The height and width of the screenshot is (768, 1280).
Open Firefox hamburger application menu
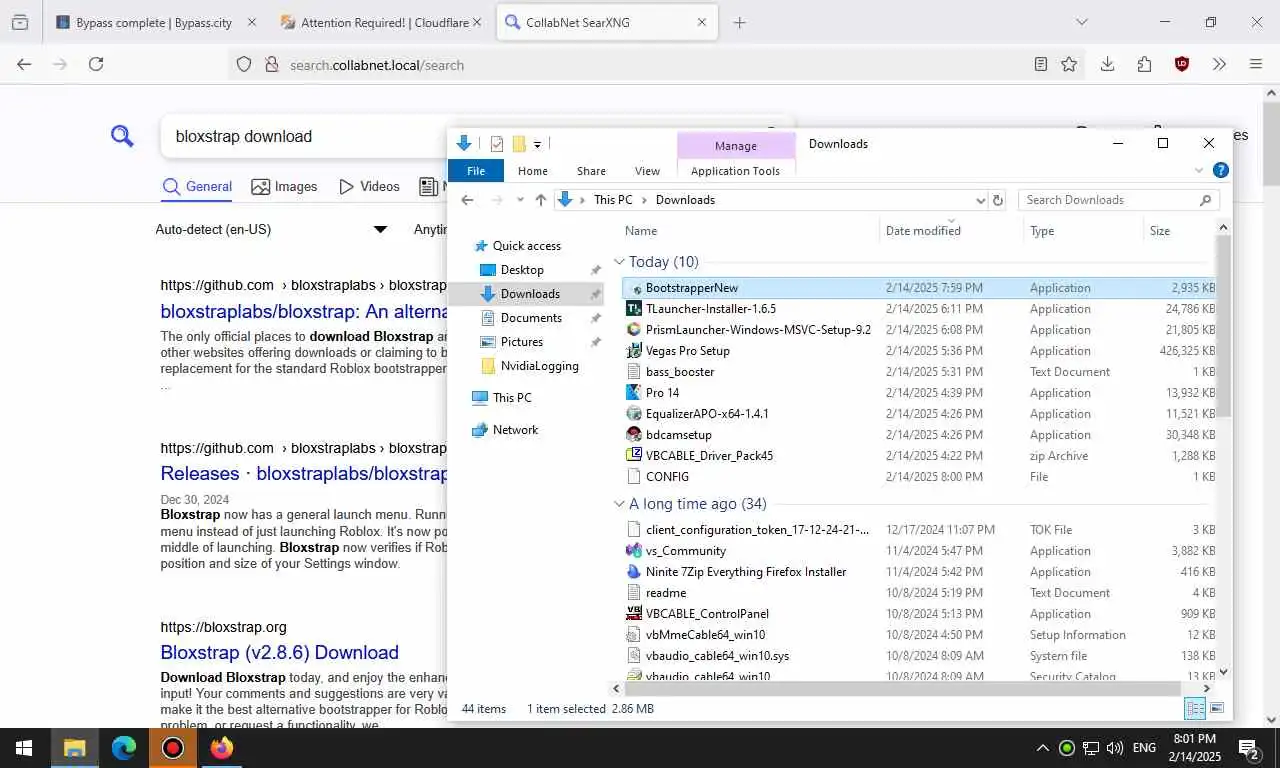point(1256,64)
